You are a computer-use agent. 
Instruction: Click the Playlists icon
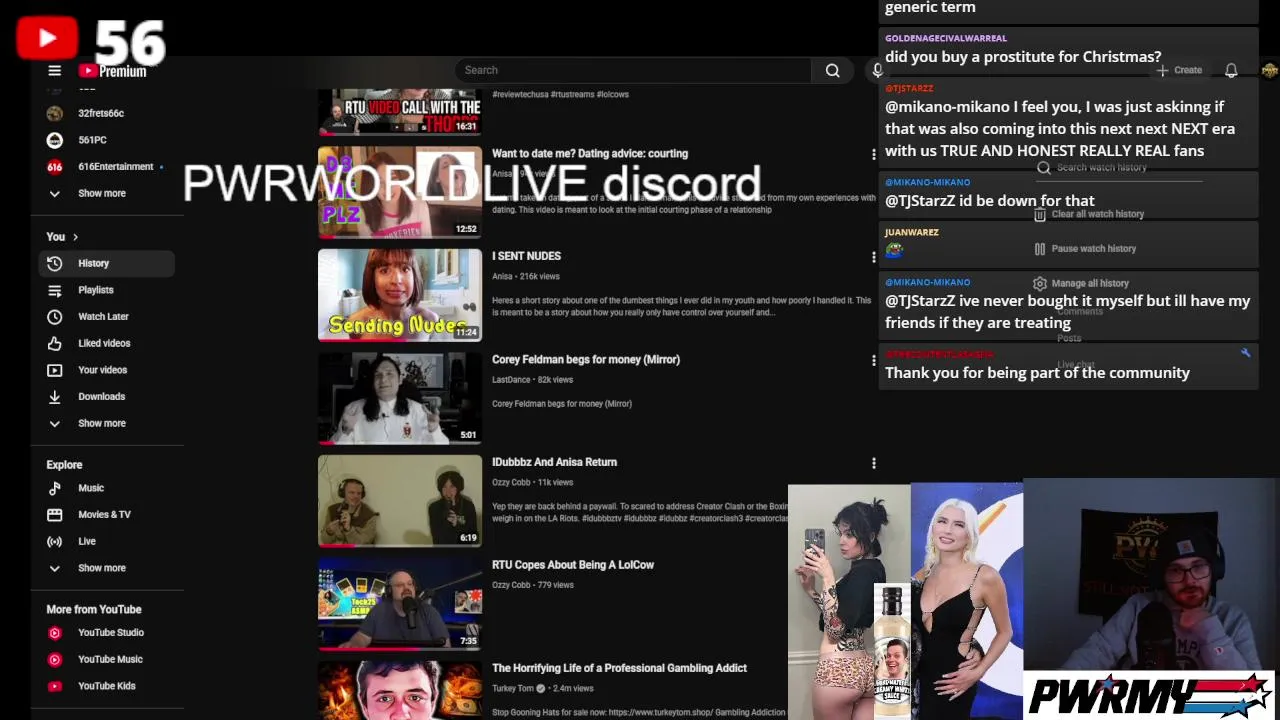tap(55, 290)
